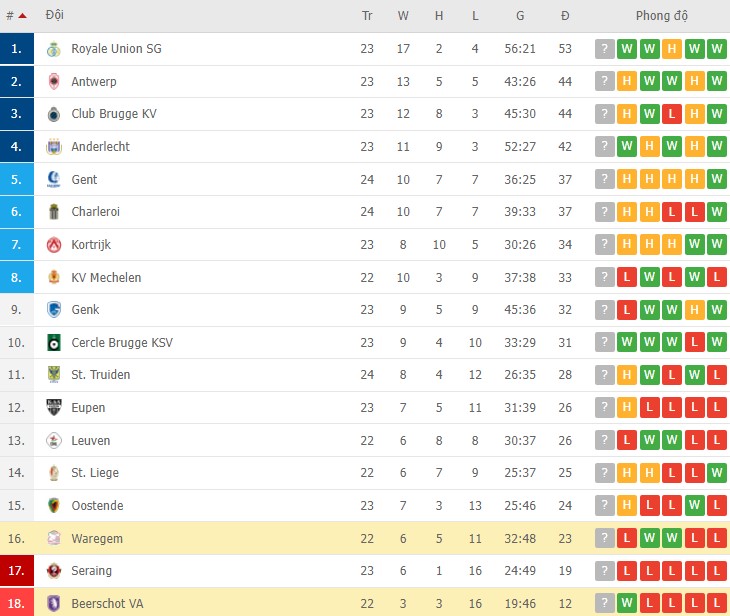Image resolution: width=730 pixels, height=616 pixels.
Task: Click the Waregem club crest icon
Action: tap(54, 539)
